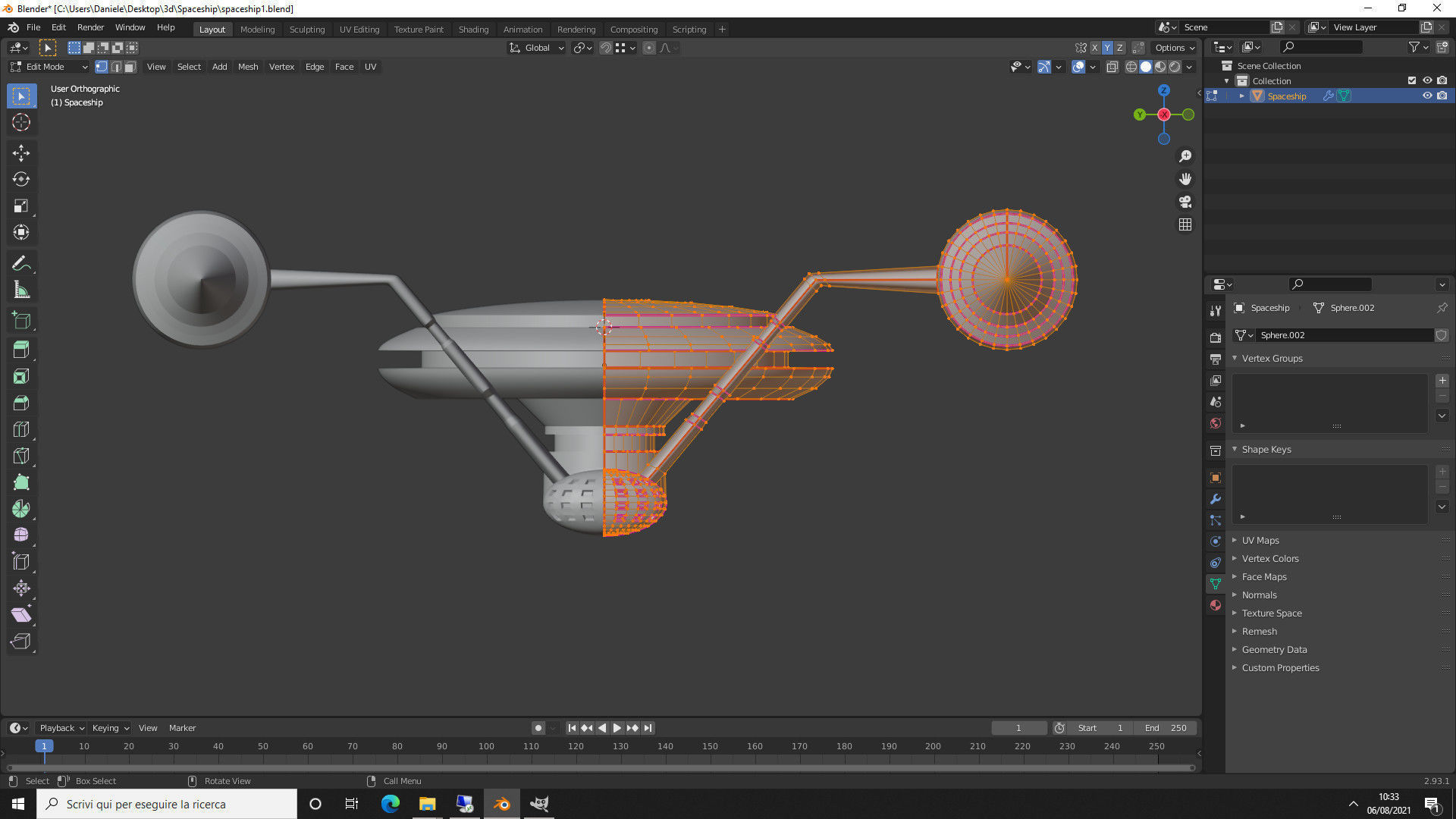Image resolution: width=1456 pixels, height=819 pixels.
Task: Expand the UV Maps panel
Action: point(1260,541)
